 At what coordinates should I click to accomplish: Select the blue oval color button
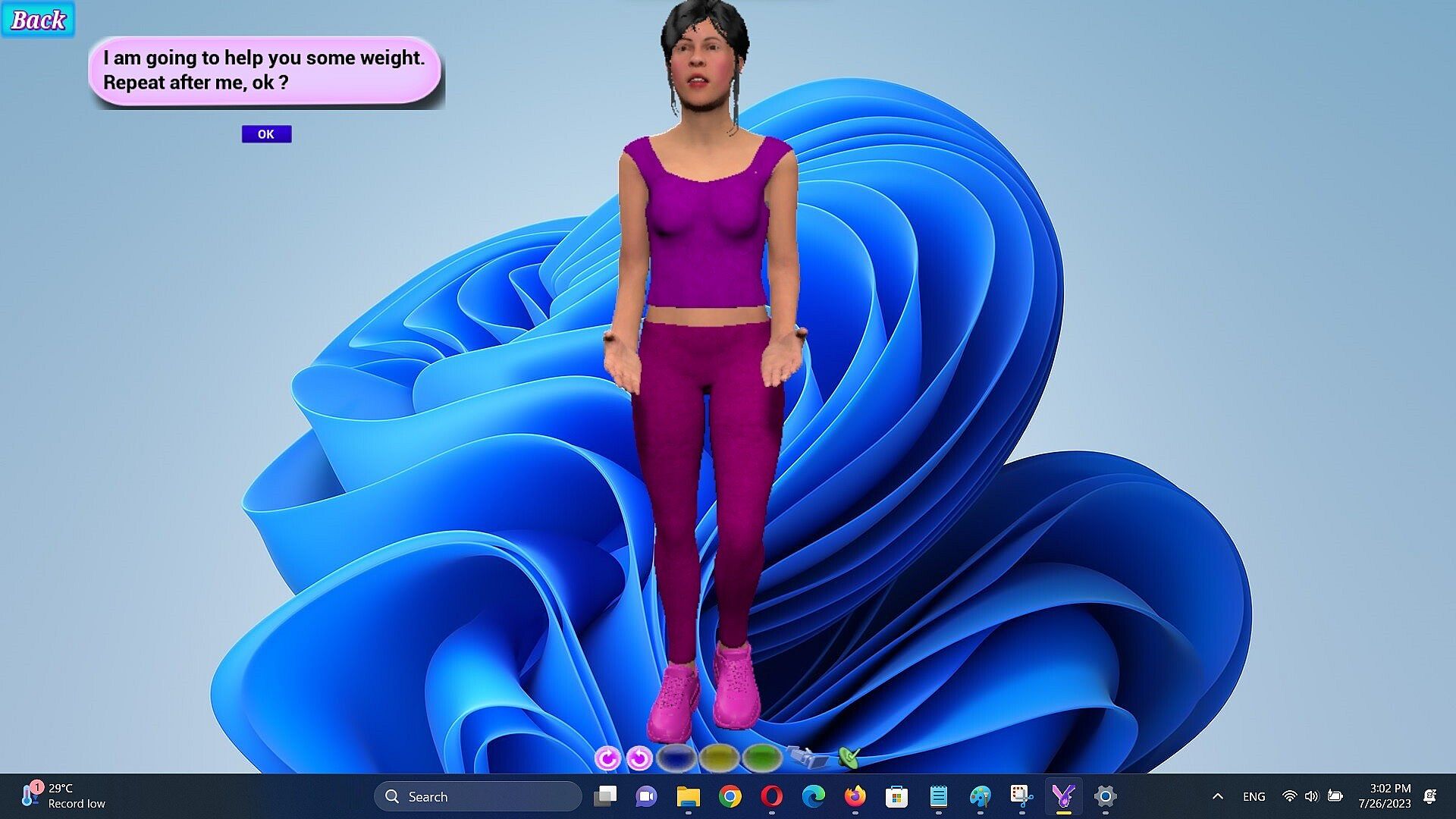click(676, 757)
